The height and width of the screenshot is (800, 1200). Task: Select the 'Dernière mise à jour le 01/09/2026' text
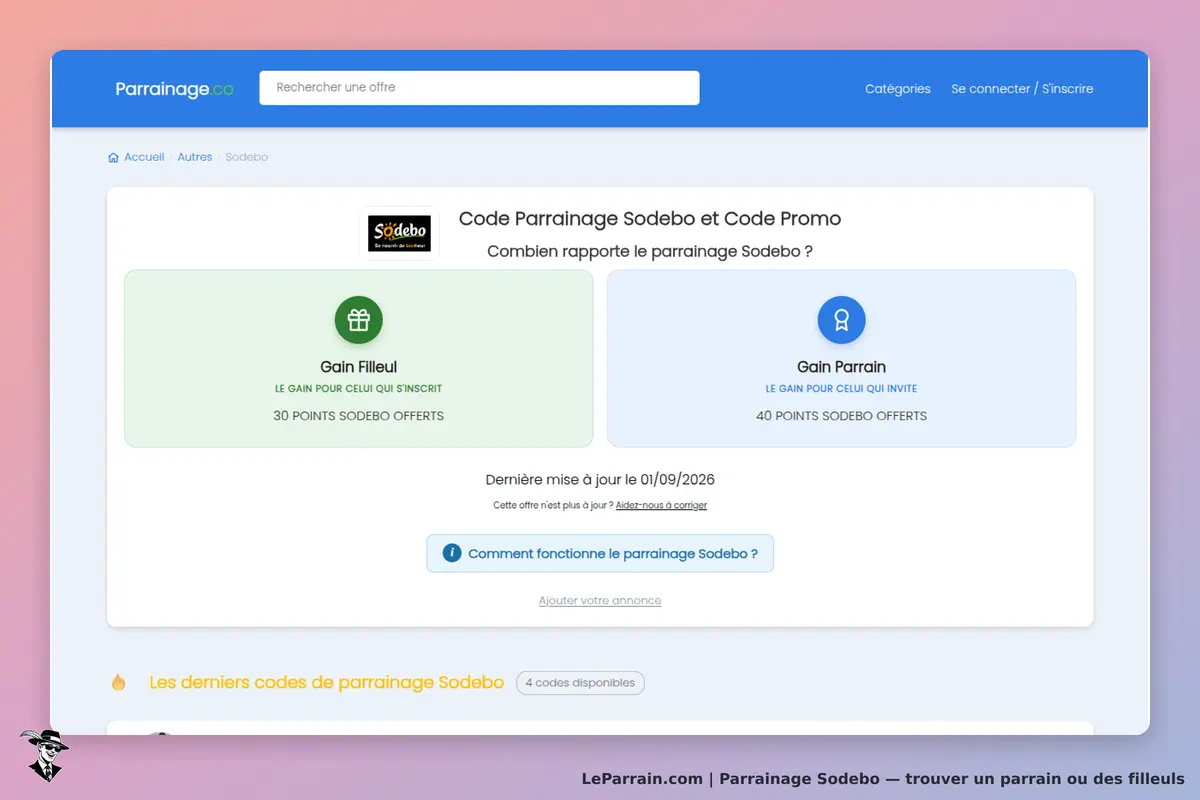(x=600, y=480)
